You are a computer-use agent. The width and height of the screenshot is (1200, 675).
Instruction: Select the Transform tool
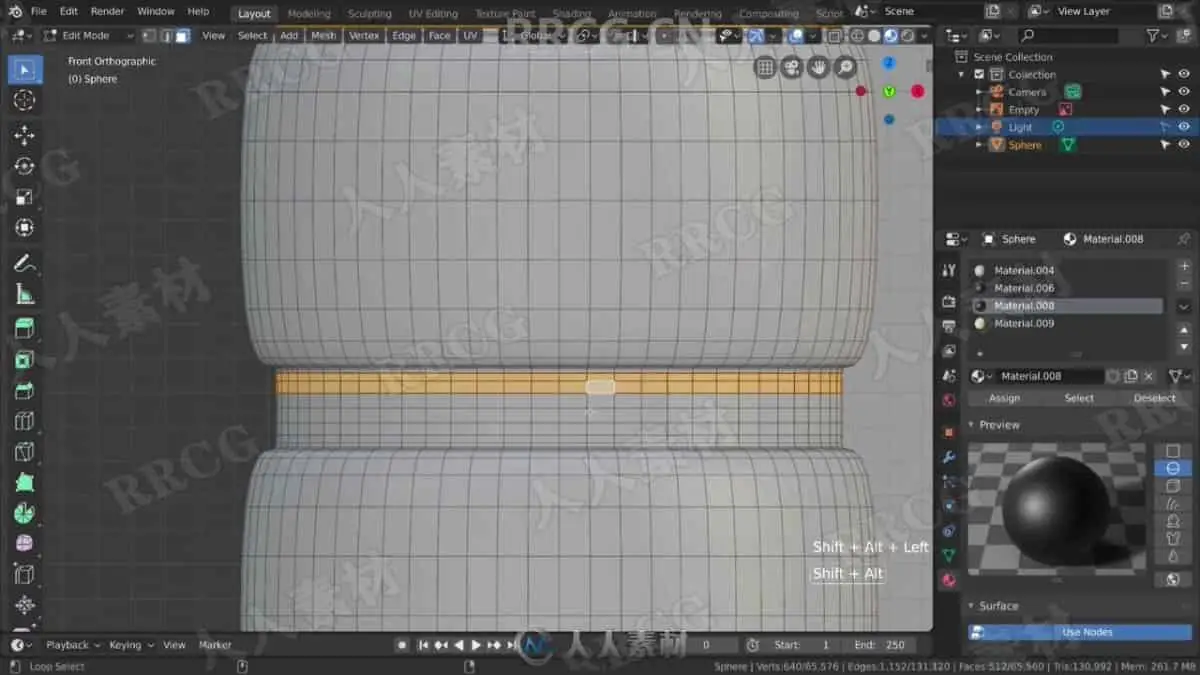pyautogui.click(x=25, y=227)
